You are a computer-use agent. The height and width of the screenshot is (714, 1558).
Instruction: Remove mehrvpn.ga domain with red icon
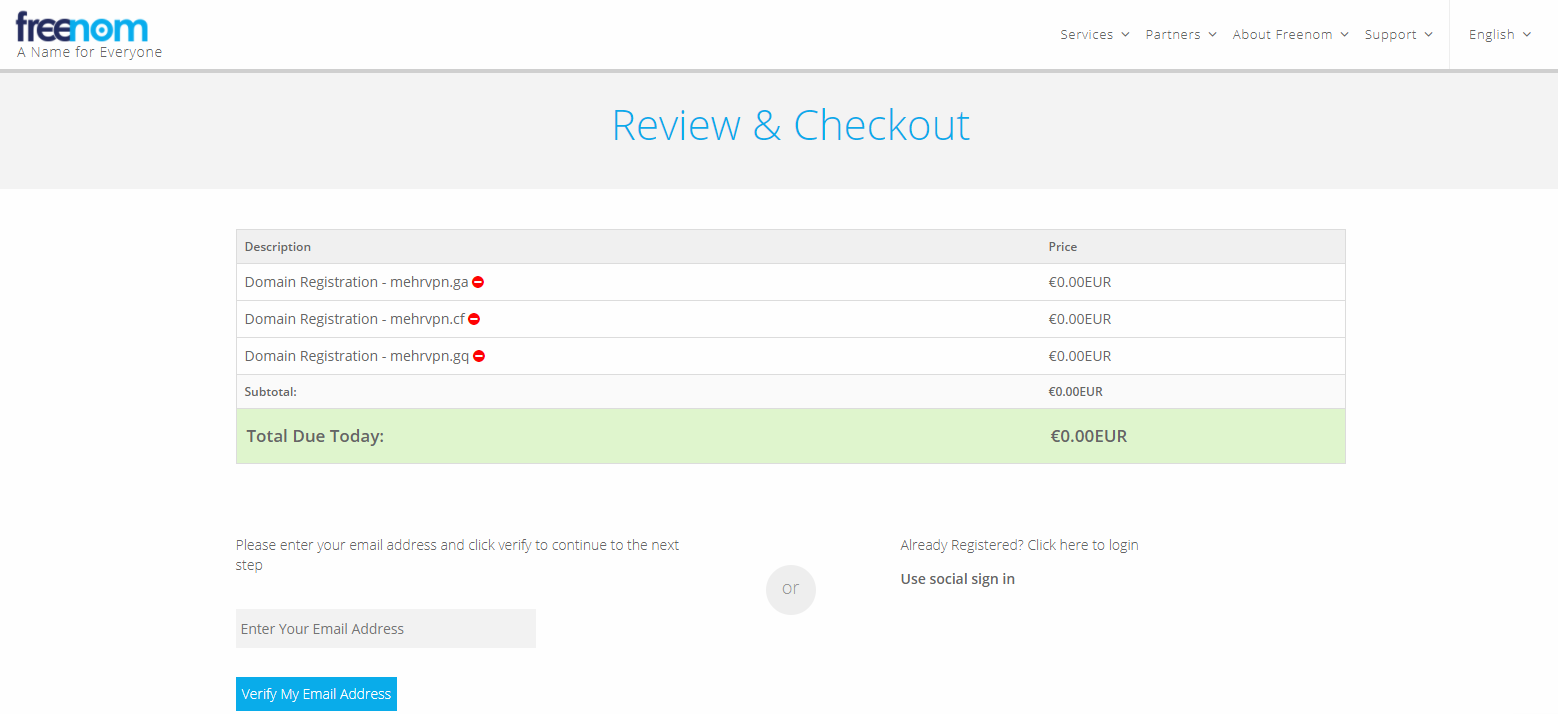click(478, 282)
